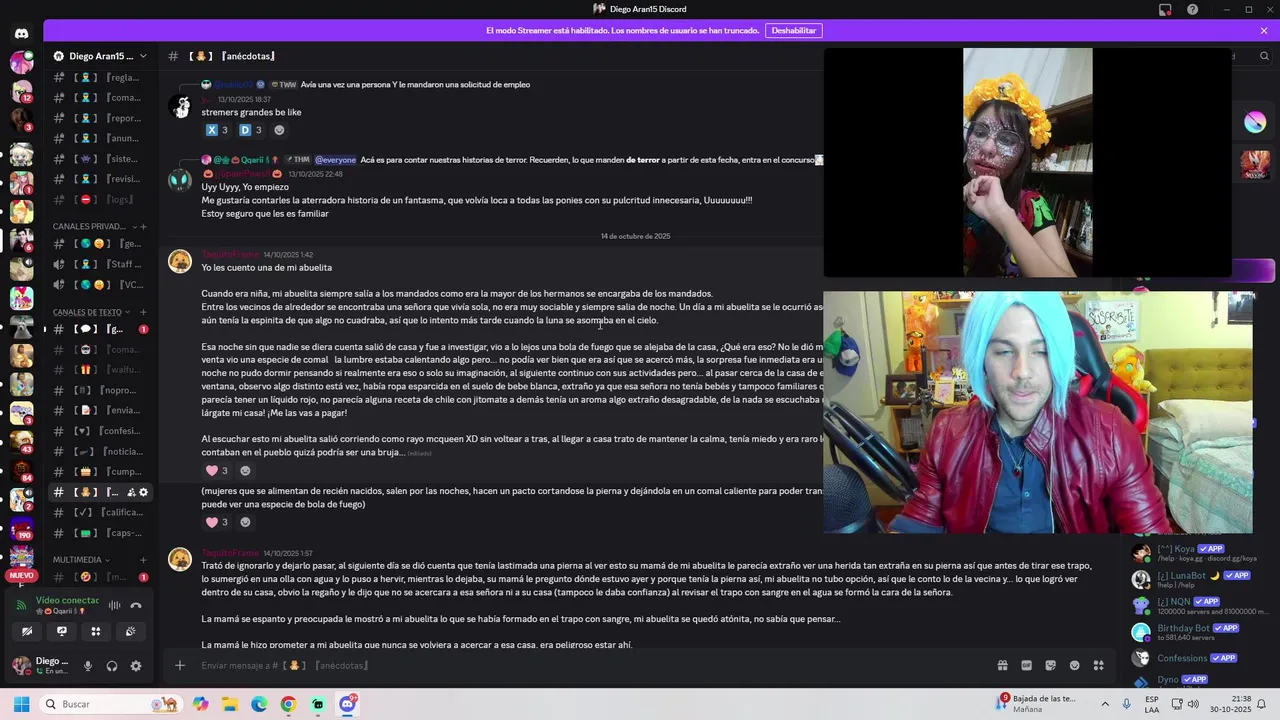Open volume control in system tray
Screen dimensions: 1280x720
point(1193,704)
